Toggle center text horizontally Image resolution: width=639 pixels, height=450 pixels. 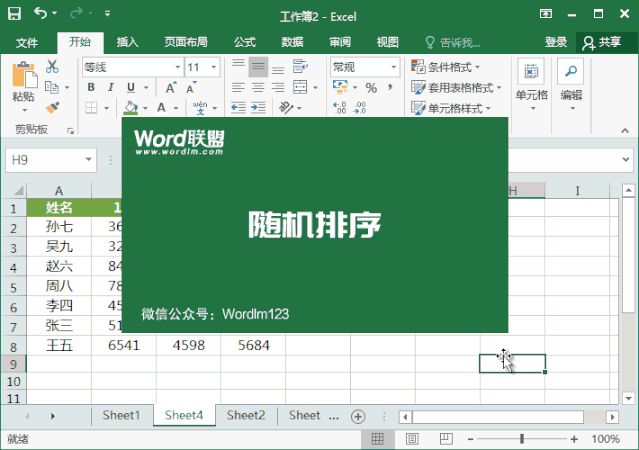tap(258, 87)
